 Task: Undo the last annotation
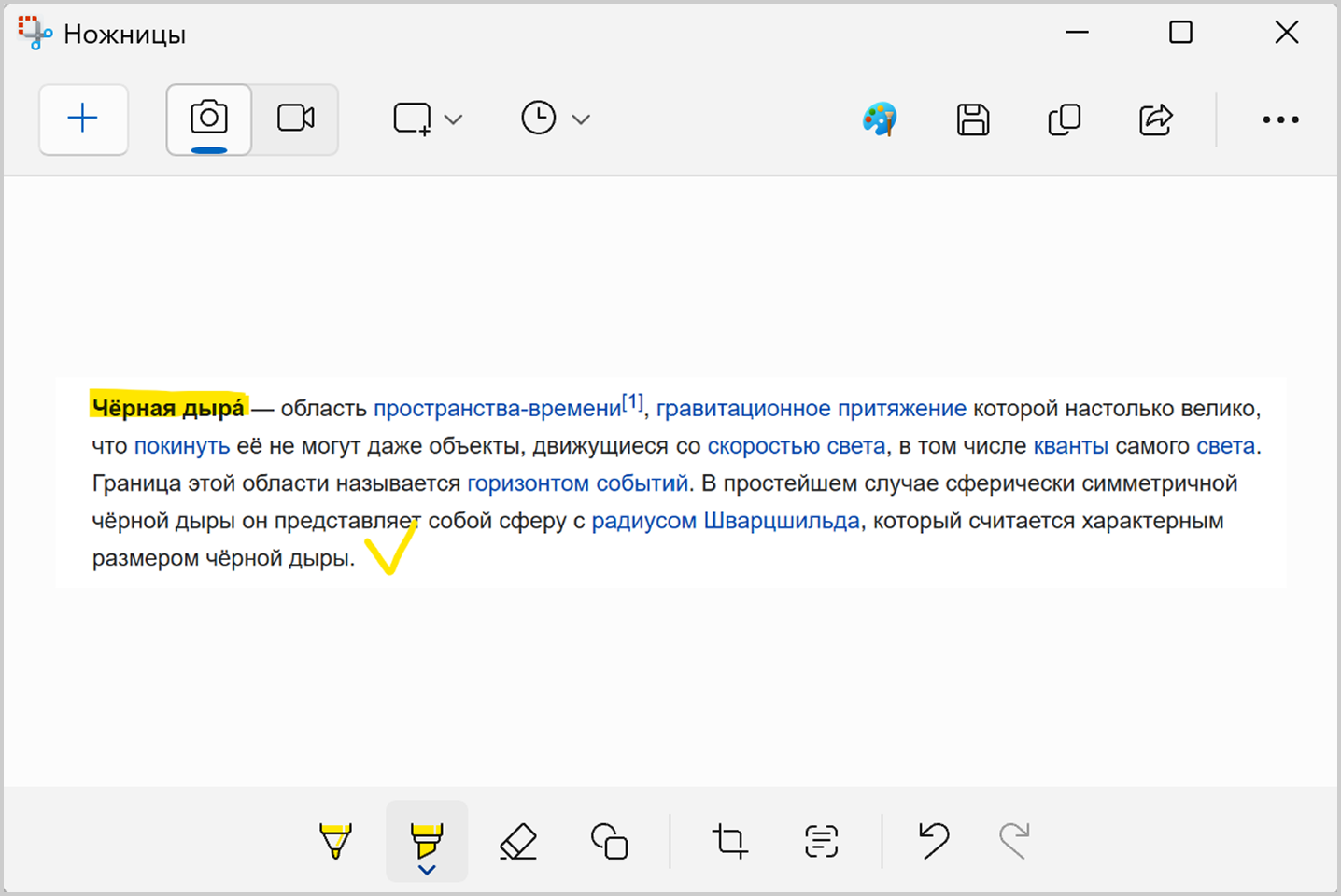click(x=933, y=840)
